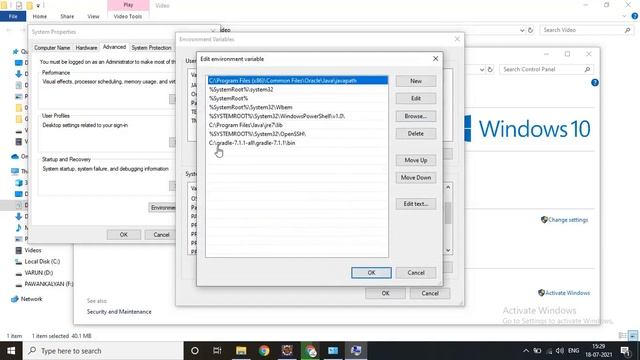Select Videos in navigation pane
This screenshot has height=360, width=640.
[x=33, y=250]
